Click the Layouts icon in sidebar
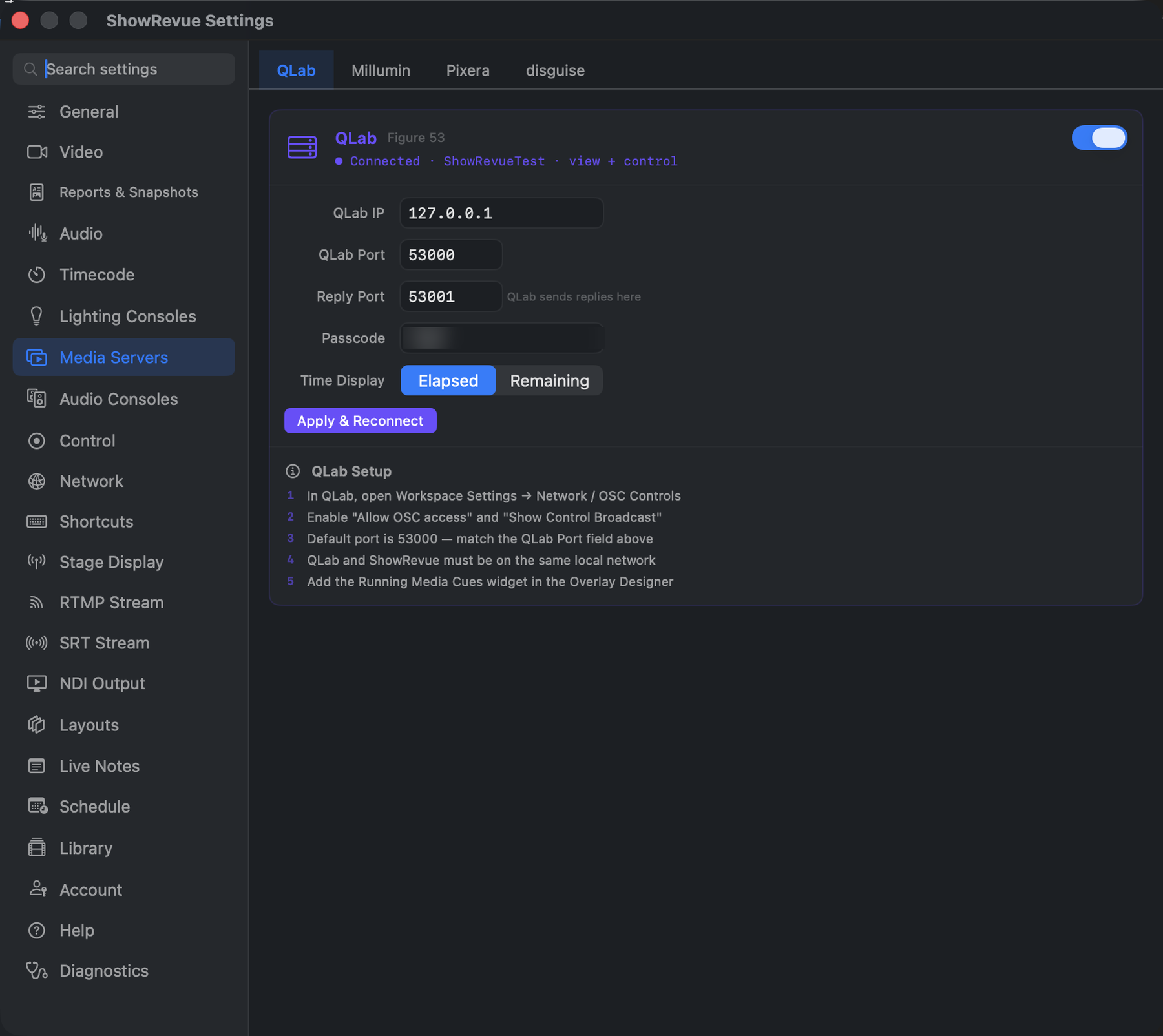This screenshot has height=1036, width=1163. (x=37, y=725)
